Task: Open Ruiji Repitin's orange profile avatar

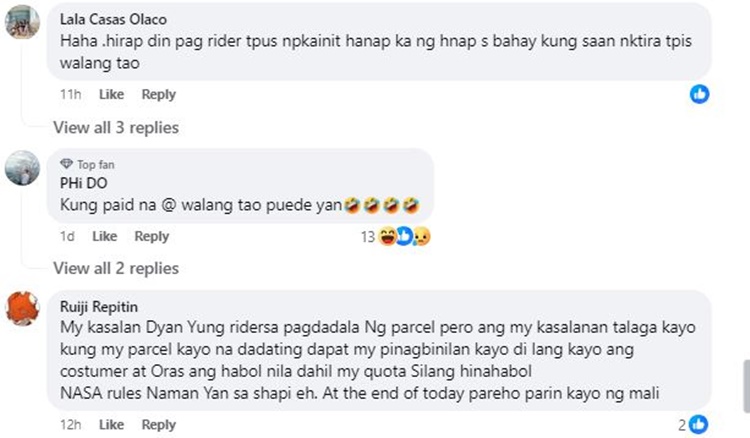Action: (x=22, y=308)
